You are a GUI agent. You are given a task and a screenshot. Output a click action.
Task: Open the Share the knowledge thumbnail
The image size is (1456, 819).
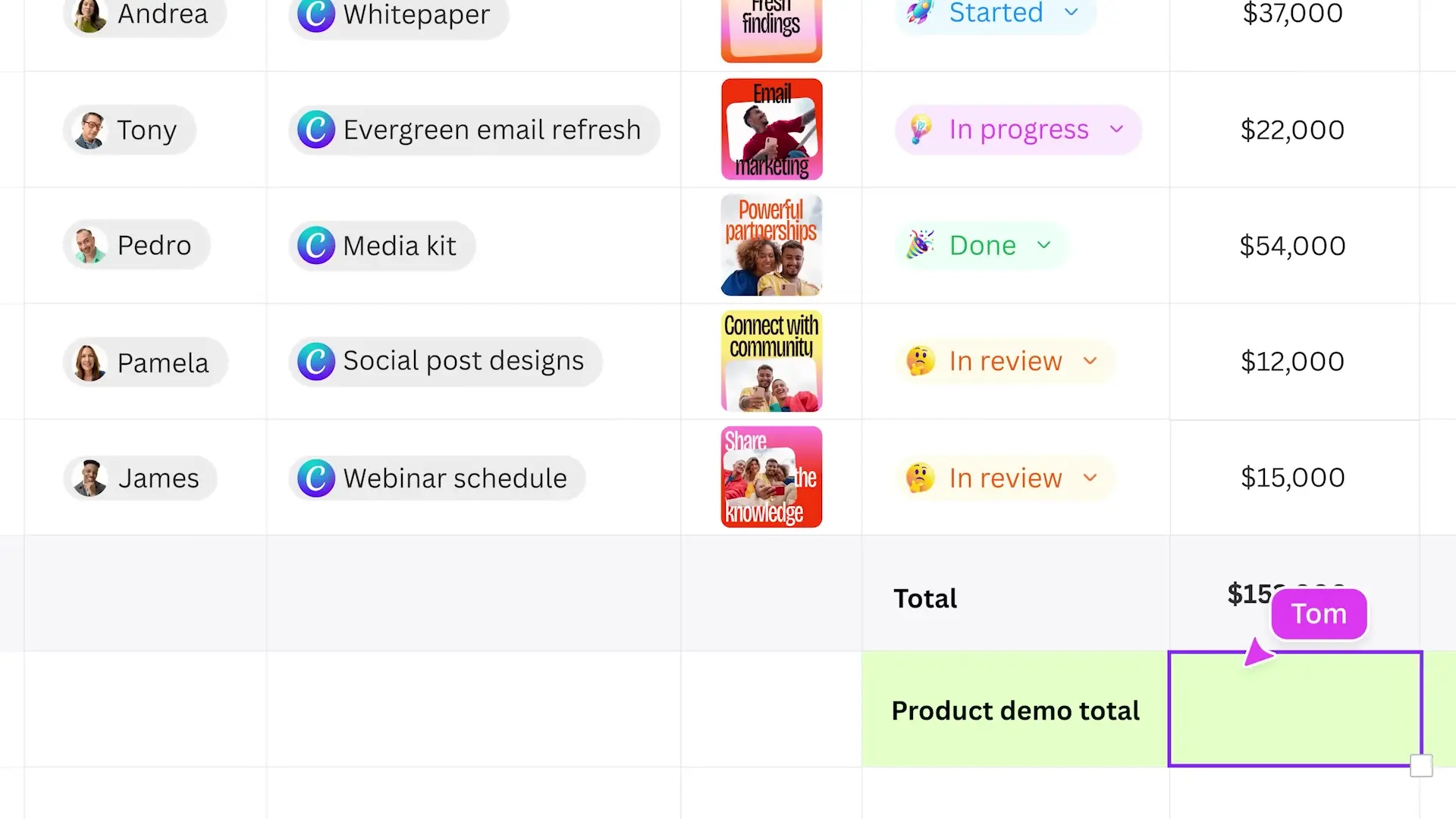pos(771,478)
